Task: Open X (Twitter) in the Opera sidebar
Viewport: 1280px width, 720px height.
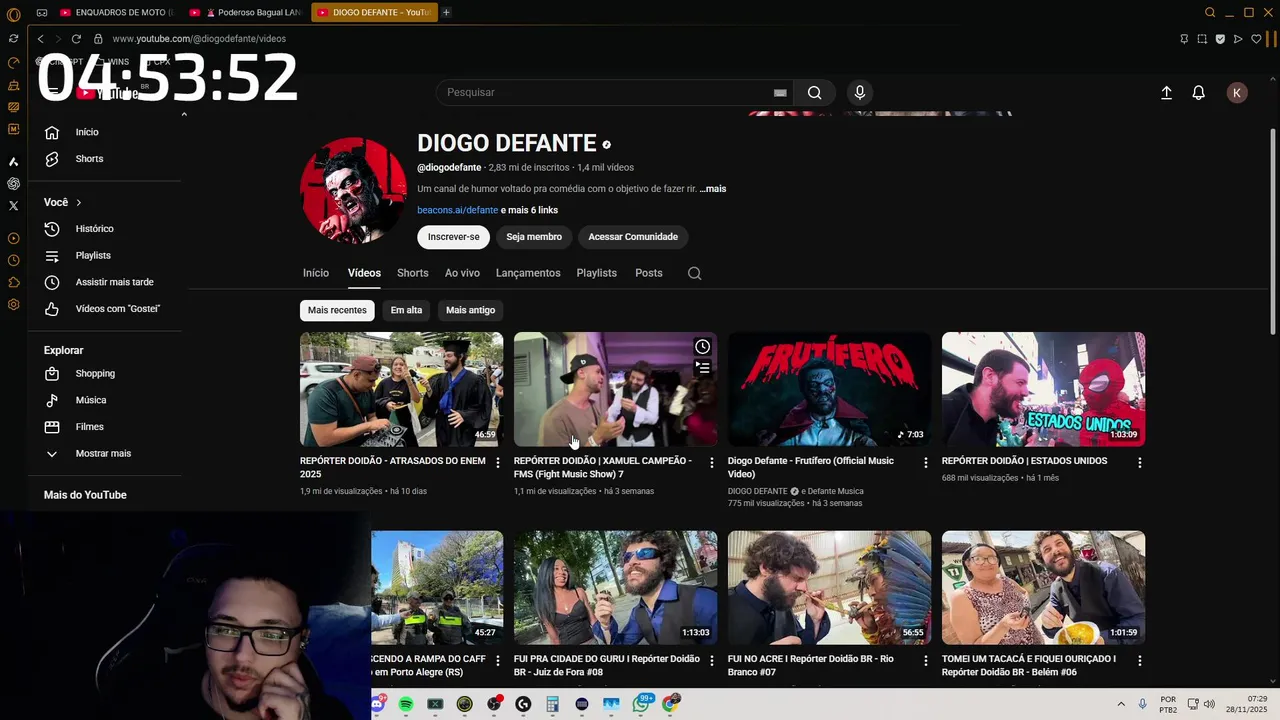Action: pyautogui.click(x=13, y=205)
